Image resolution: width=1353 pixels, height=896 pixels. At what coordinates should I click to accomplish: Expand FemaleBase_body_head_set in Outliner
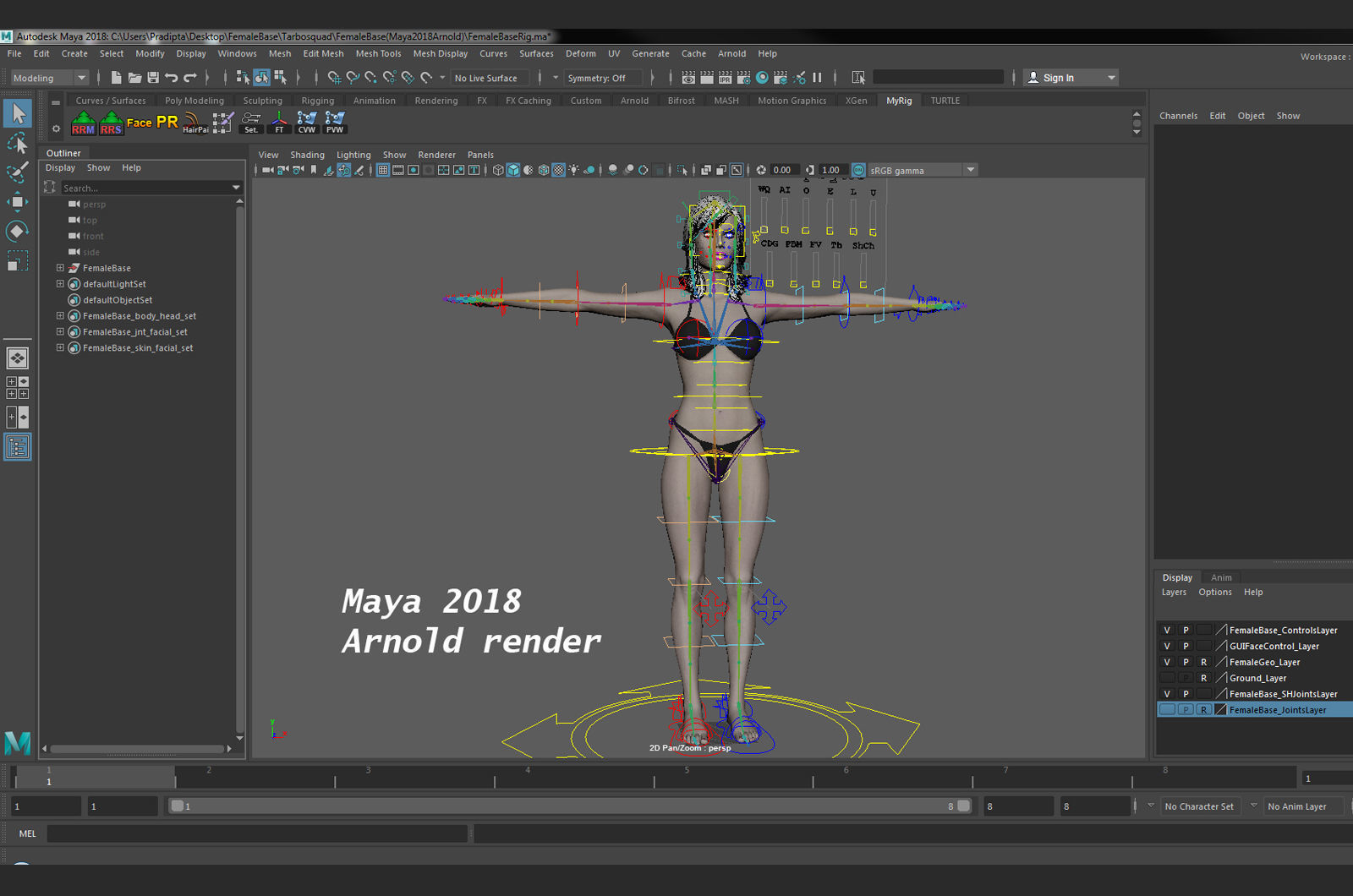pyautogui.click(x=60, y=316)
